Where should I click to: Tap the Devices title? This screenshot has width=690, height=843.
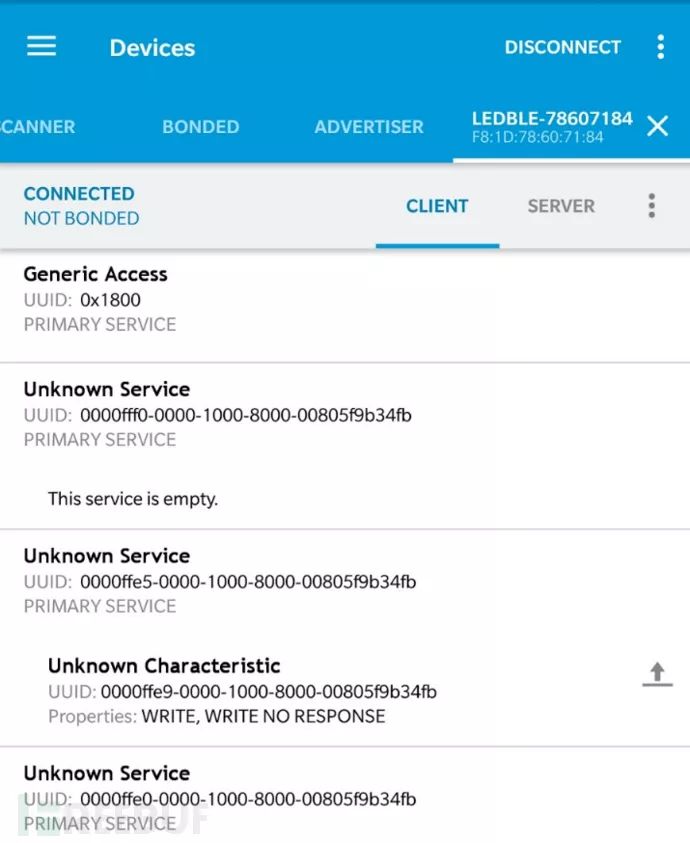point(152,48)
